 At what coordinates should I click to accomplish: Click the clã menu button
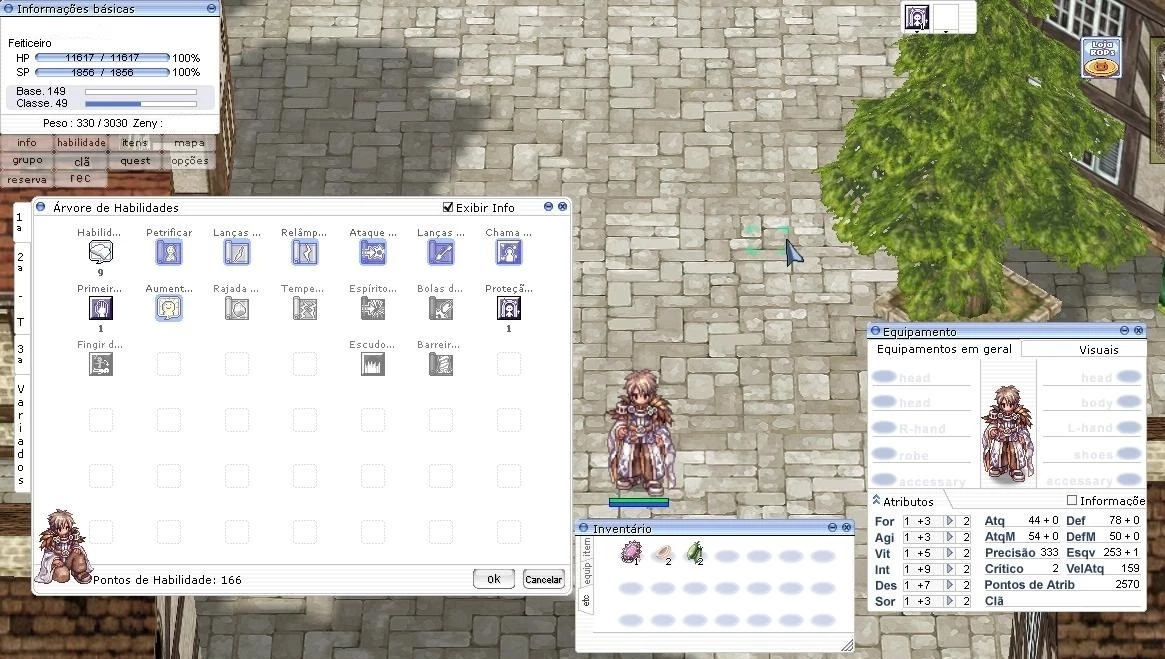pos(82,161)
